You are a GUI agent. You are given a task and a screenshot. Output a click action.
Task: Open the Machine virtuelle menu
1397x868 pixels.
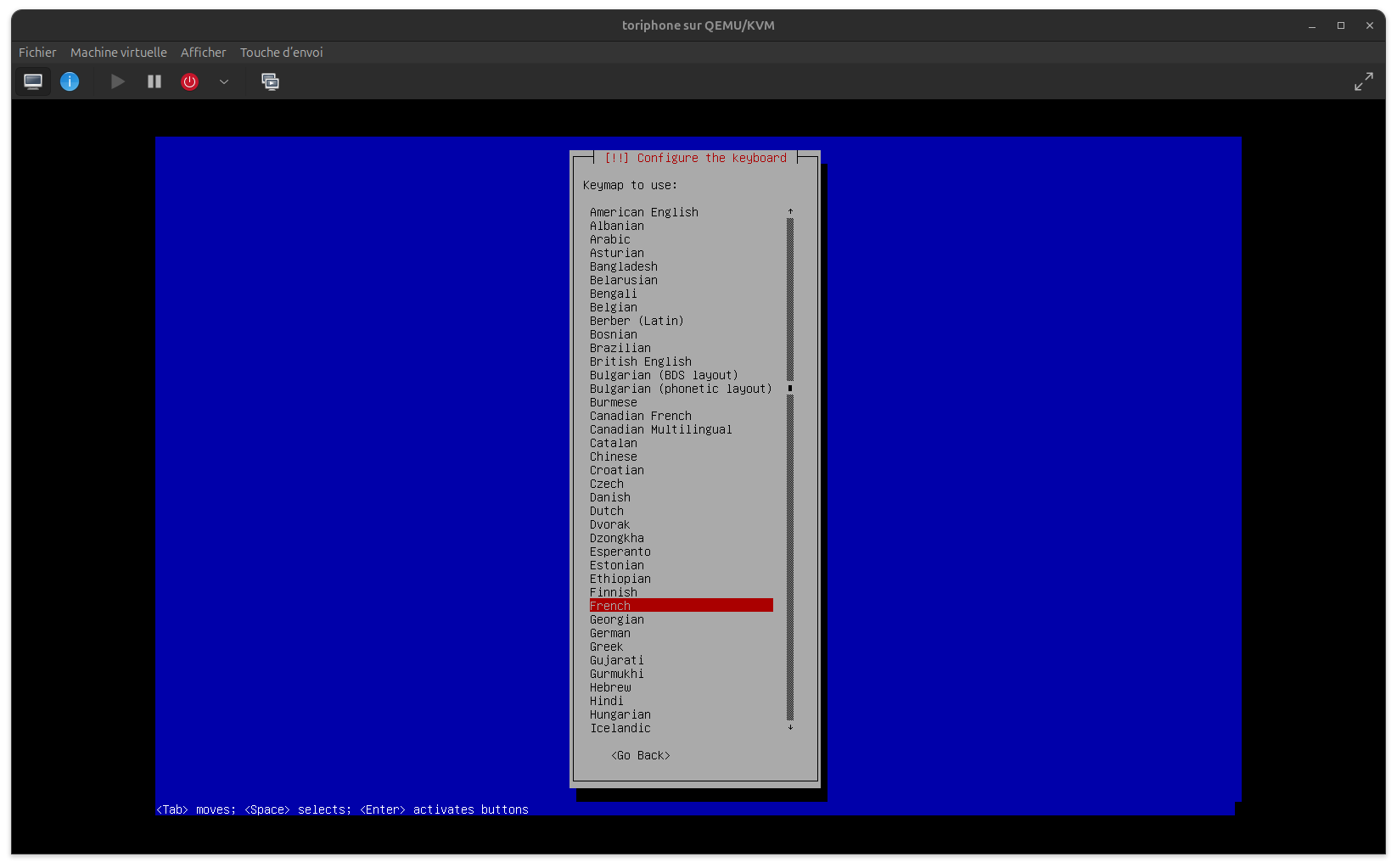point(119,53)
